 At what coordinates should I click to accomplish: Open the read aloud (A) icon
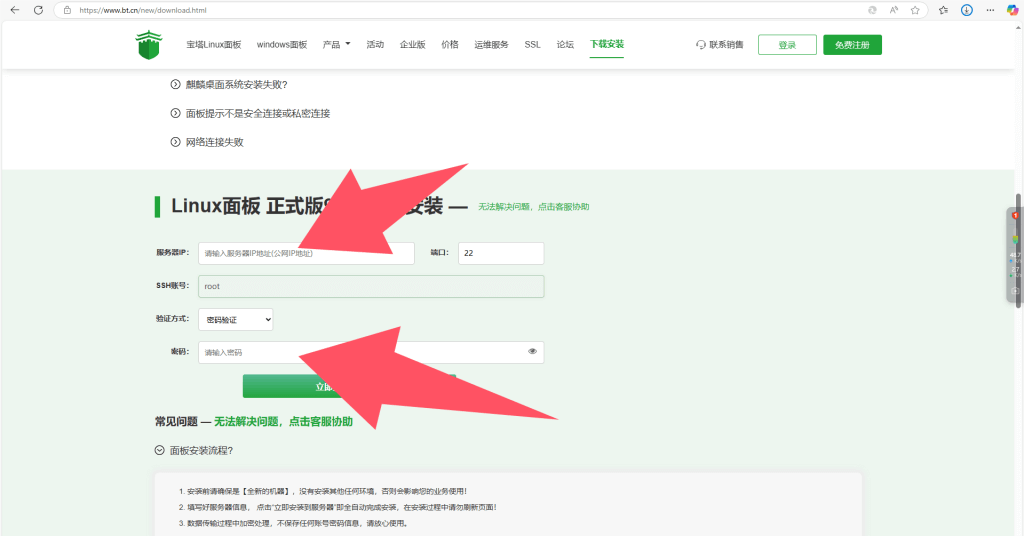click(x=893, y=10)
